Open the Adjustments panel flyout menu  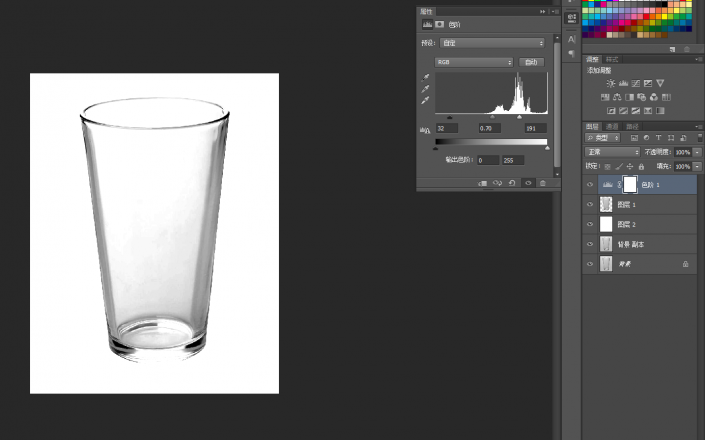[698, 59]
